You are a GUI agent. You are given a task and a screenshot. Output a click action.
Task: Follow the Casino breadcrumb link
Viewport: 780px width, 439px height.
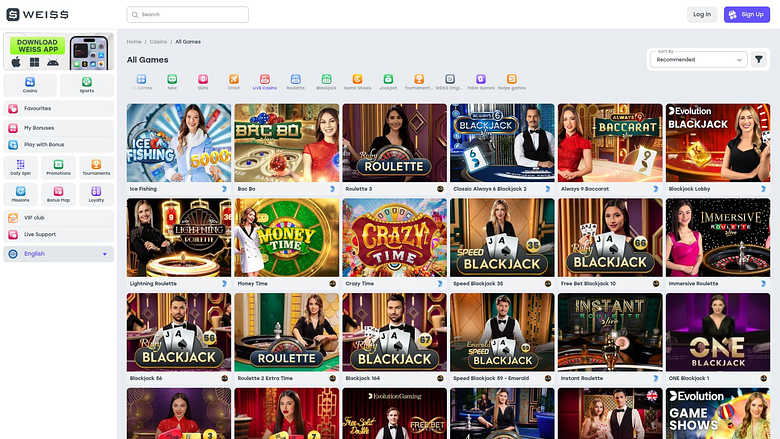click(158, 42)
